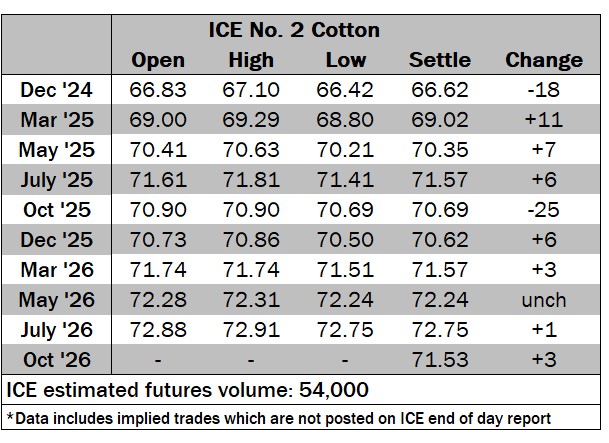This screenshot has height=443, width=609.
Task: Select the July '26 row label
Action: [x=57, y=330]
